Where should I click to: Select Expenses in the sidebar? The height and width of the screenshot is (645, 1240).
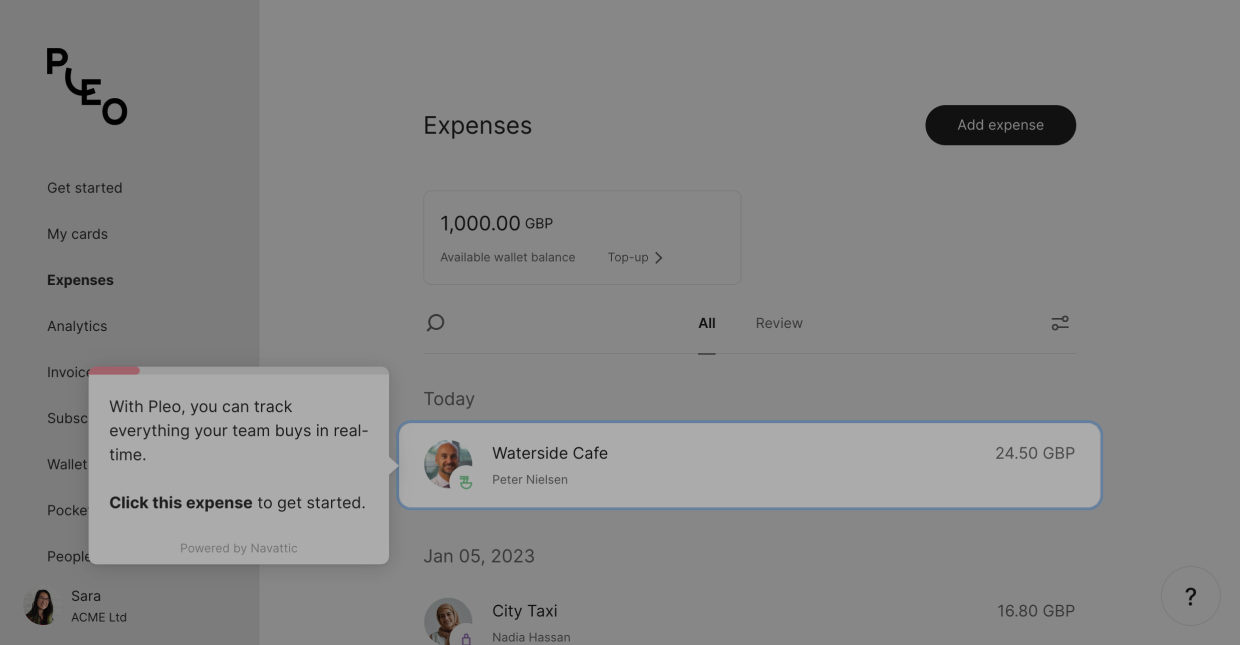pos(80,280)
